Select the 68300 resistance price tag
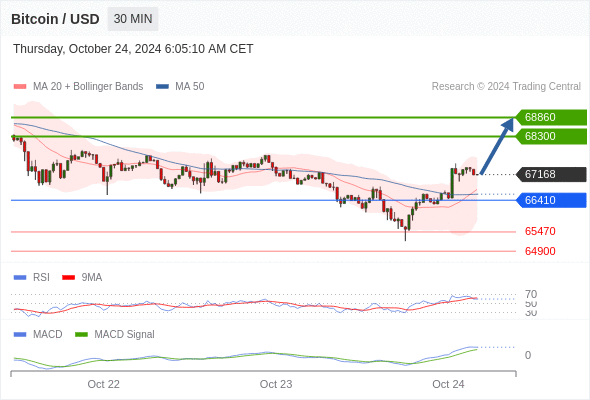The width and height of the screenshot is (590, 400). tap(550, 136)
